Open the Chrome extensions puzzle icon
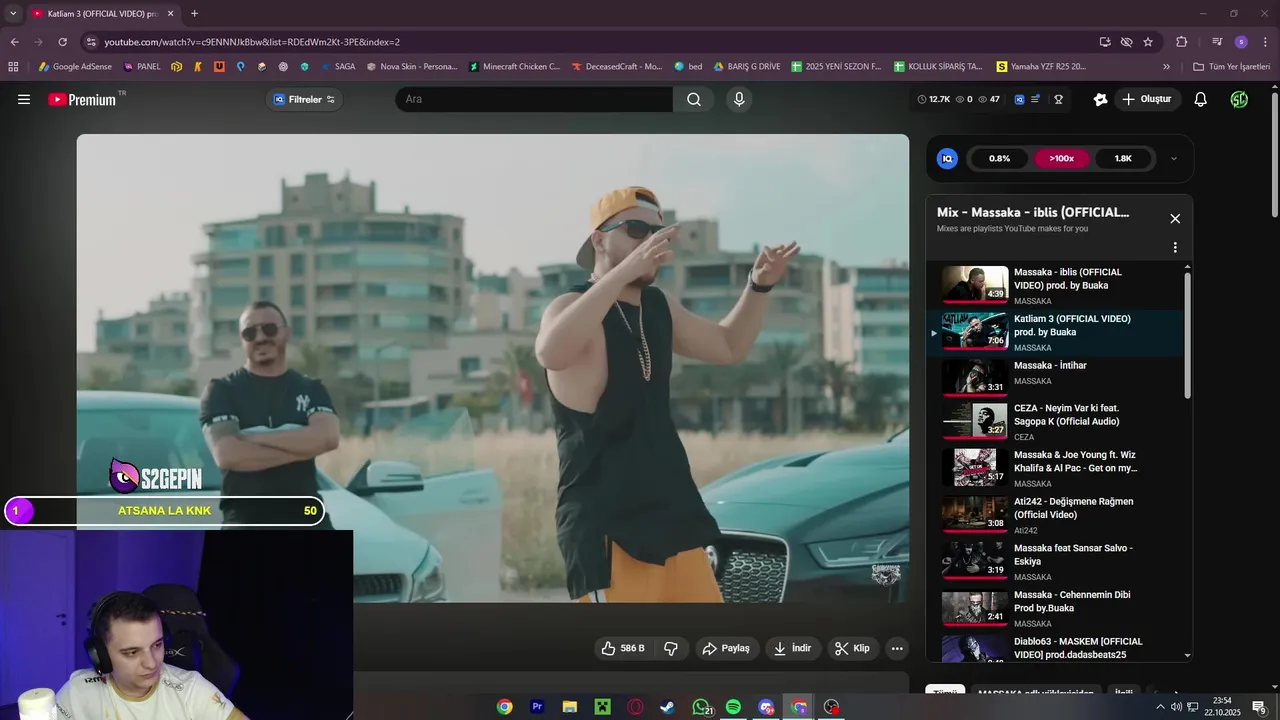Viewport: 1280px width, 720px height. [x=1182, y=42]
